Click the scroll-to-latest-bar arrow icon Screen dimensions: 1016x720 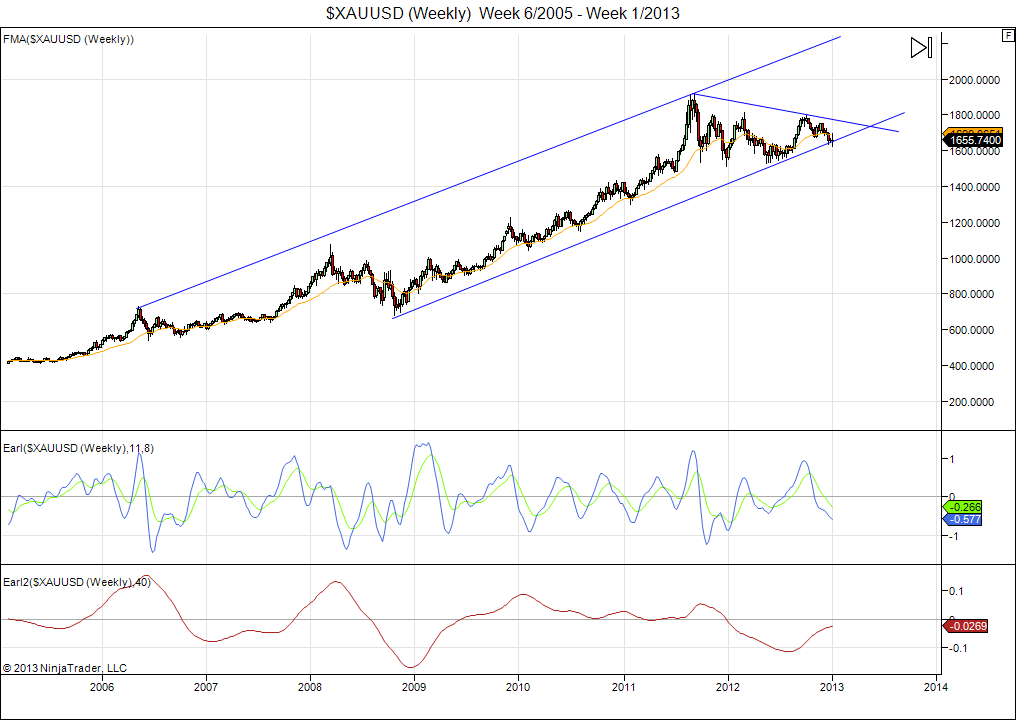[921, 47]
